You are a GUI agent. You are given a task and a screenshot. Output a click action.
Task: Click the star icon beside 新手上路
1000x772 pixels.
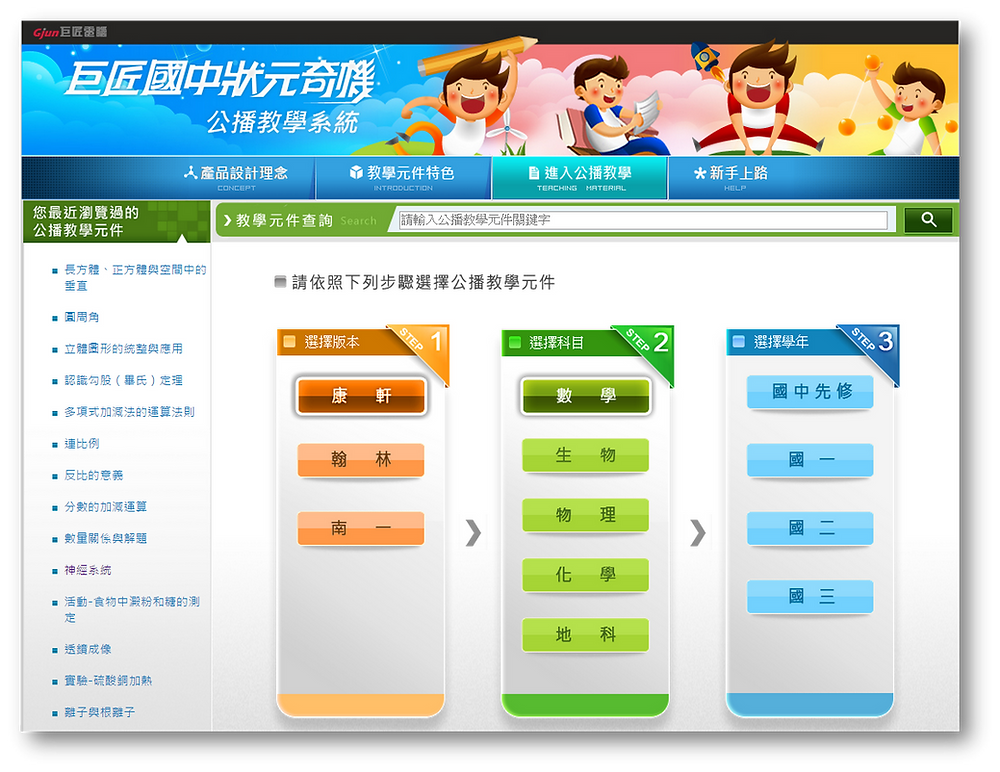coord(700,173)
